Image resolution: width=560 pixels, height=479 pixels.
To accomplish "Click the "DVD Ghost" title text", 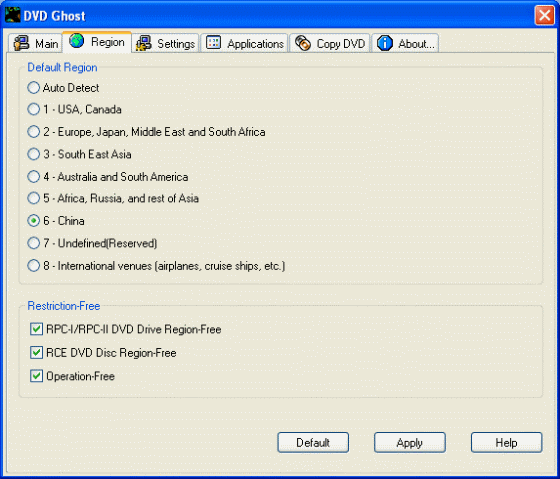I will (54, 16).
